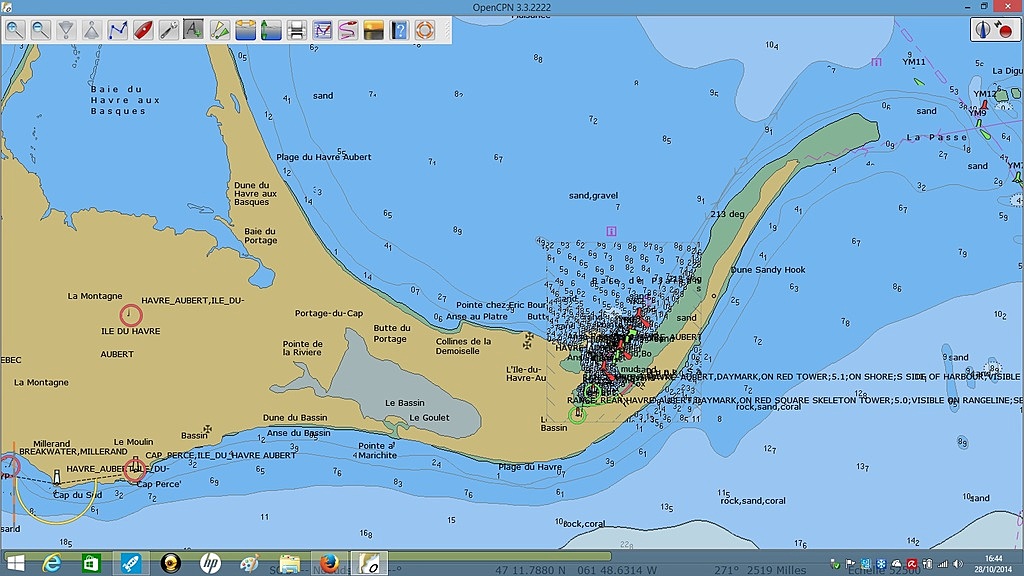Zoom out with the magnifier minus tool

pyautogui.click(x=40, y=30)
